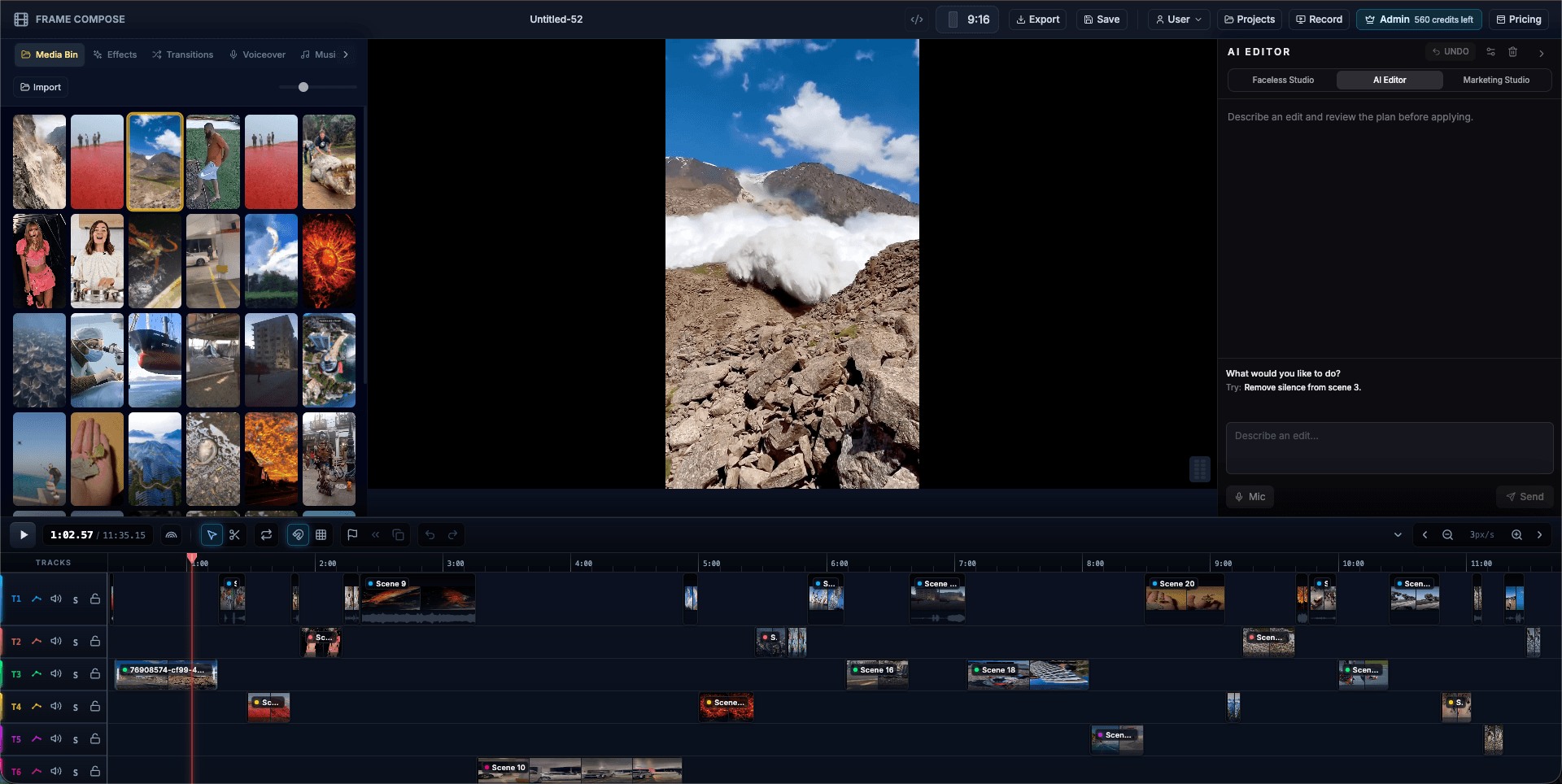Toggle loop playback icon
Image resolution: width=1562 pixels, height=784 pixels.
(266, 535)
